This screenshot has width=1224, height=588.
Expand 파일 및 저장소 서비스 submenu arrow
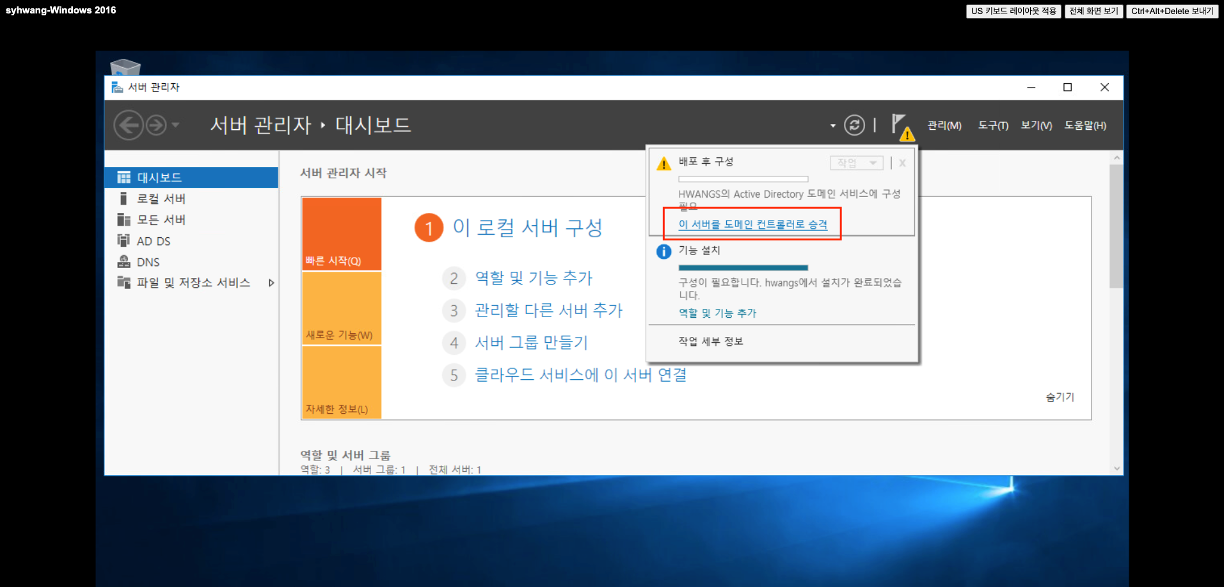coord(271,283)
